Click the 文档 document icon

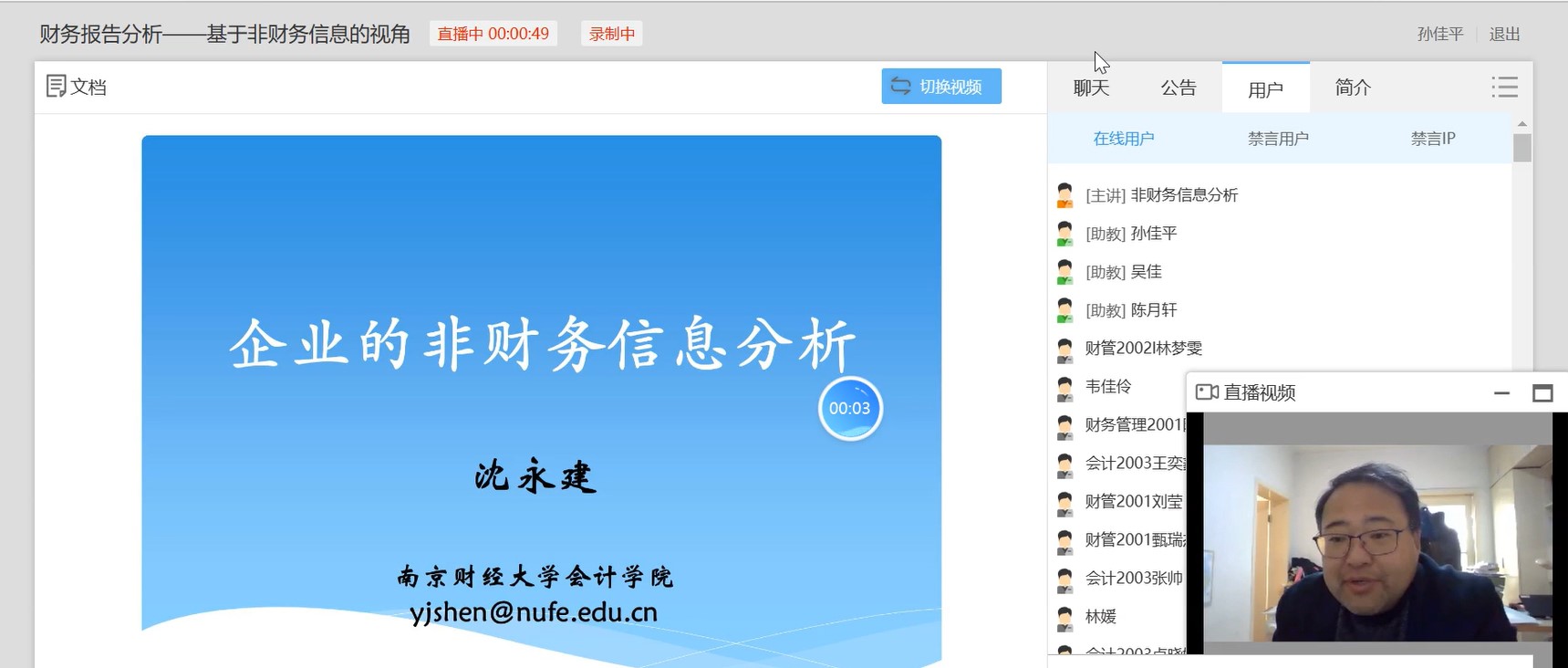(56, 87)
